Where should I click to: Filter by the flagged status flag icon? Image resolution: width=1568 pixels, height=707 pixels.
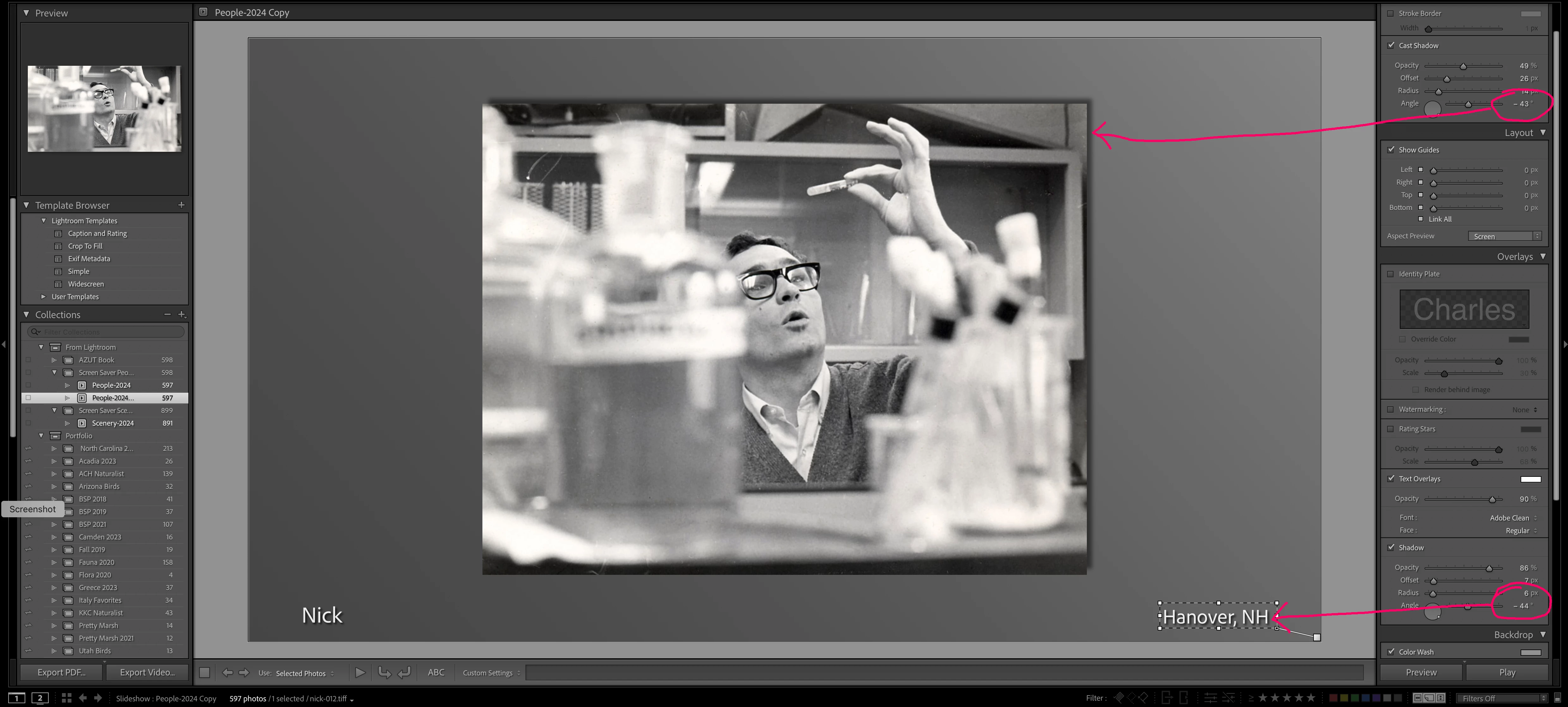point(1119,698)
